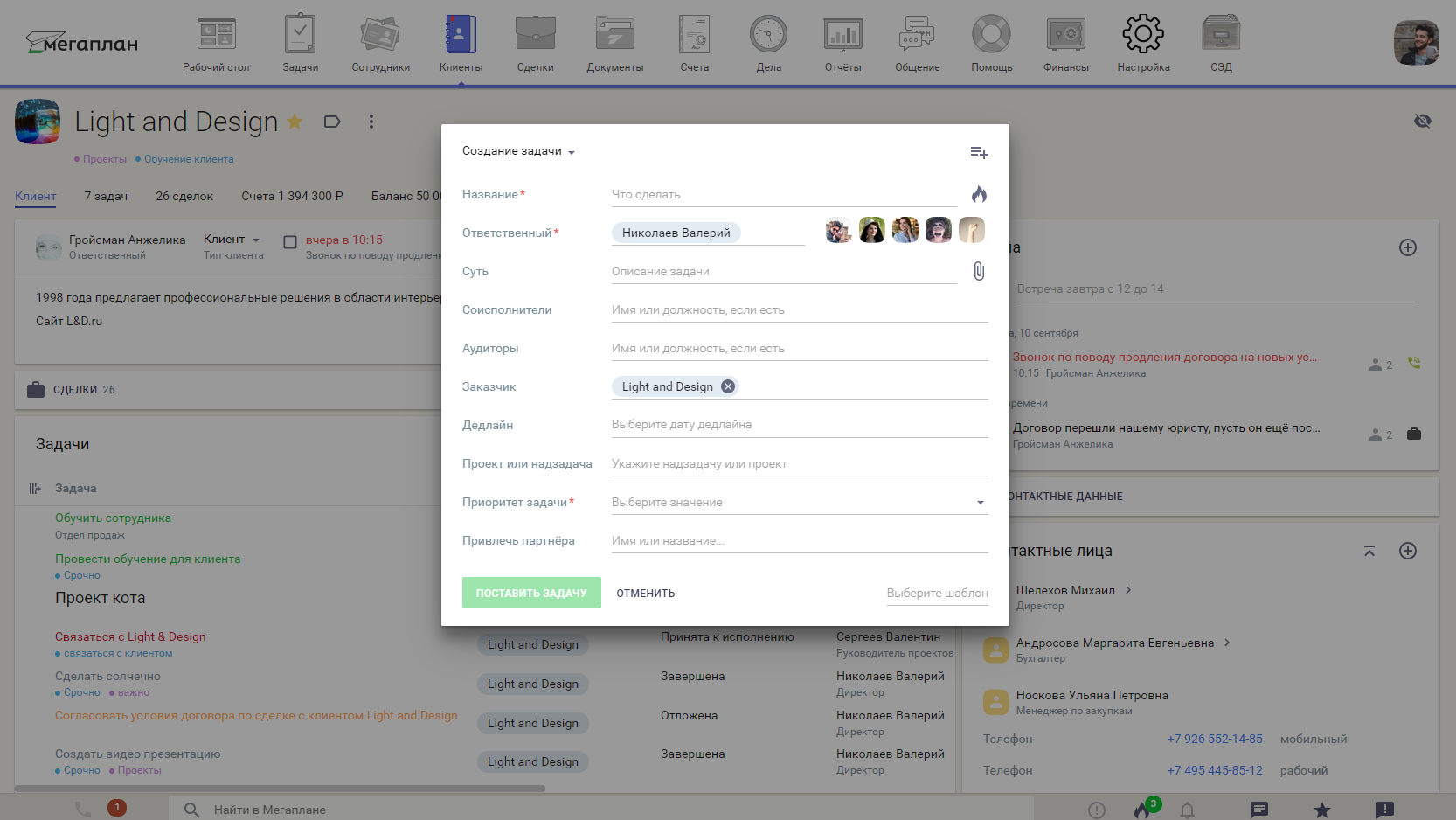Viewport: 1456px width, 820px height.
Task: Click the paperclip attach file icon
Action: tap(979, 271)
